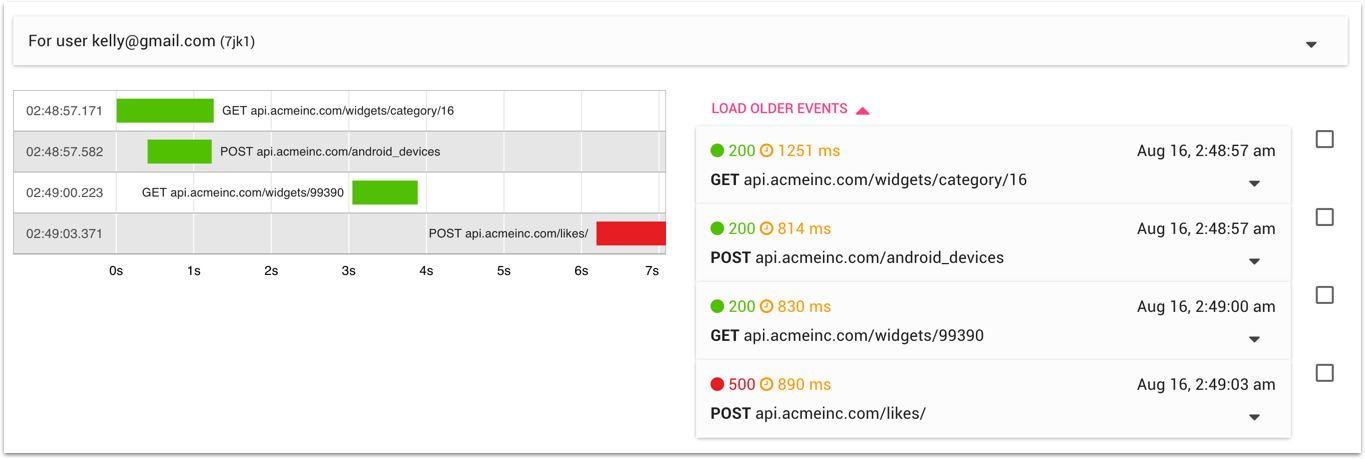Click clock icon beside 814 ms
Screen dimensions: 1365x459
click(767, 229)
